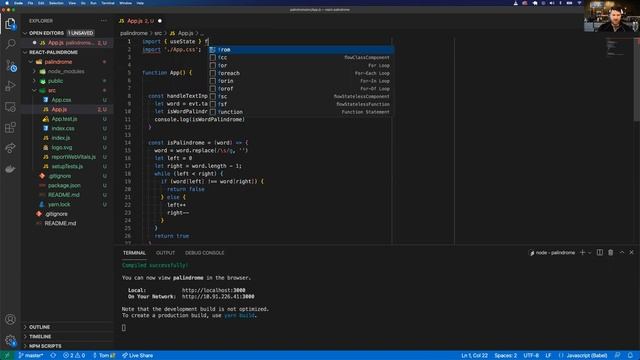640x360 pixels.
Task: Click the remote window indicator in status bar
Action: (7, 356)
